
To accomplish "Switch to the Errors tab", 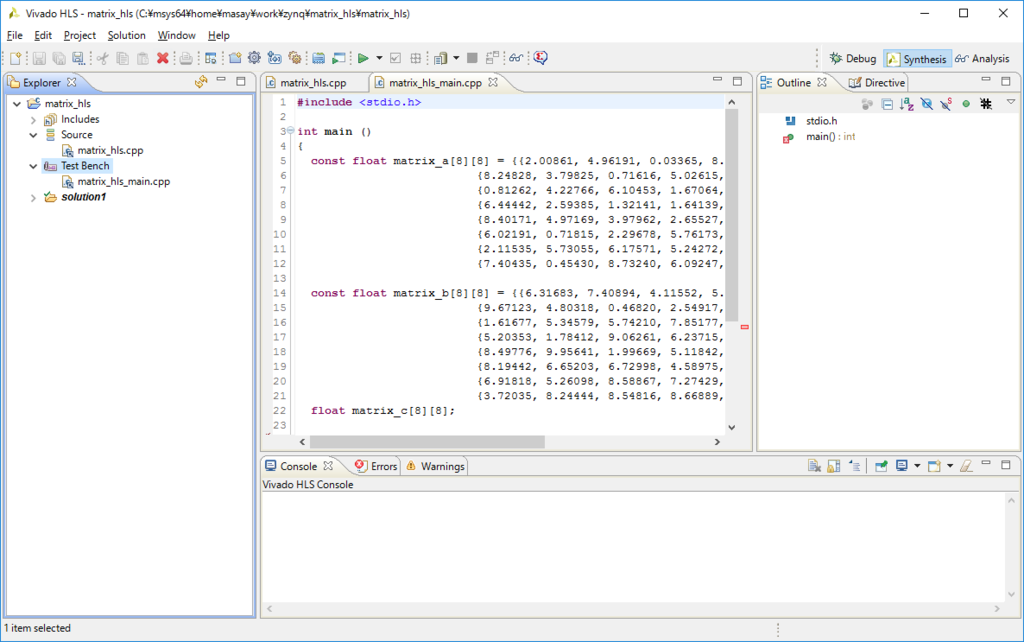I will (376, 466).
